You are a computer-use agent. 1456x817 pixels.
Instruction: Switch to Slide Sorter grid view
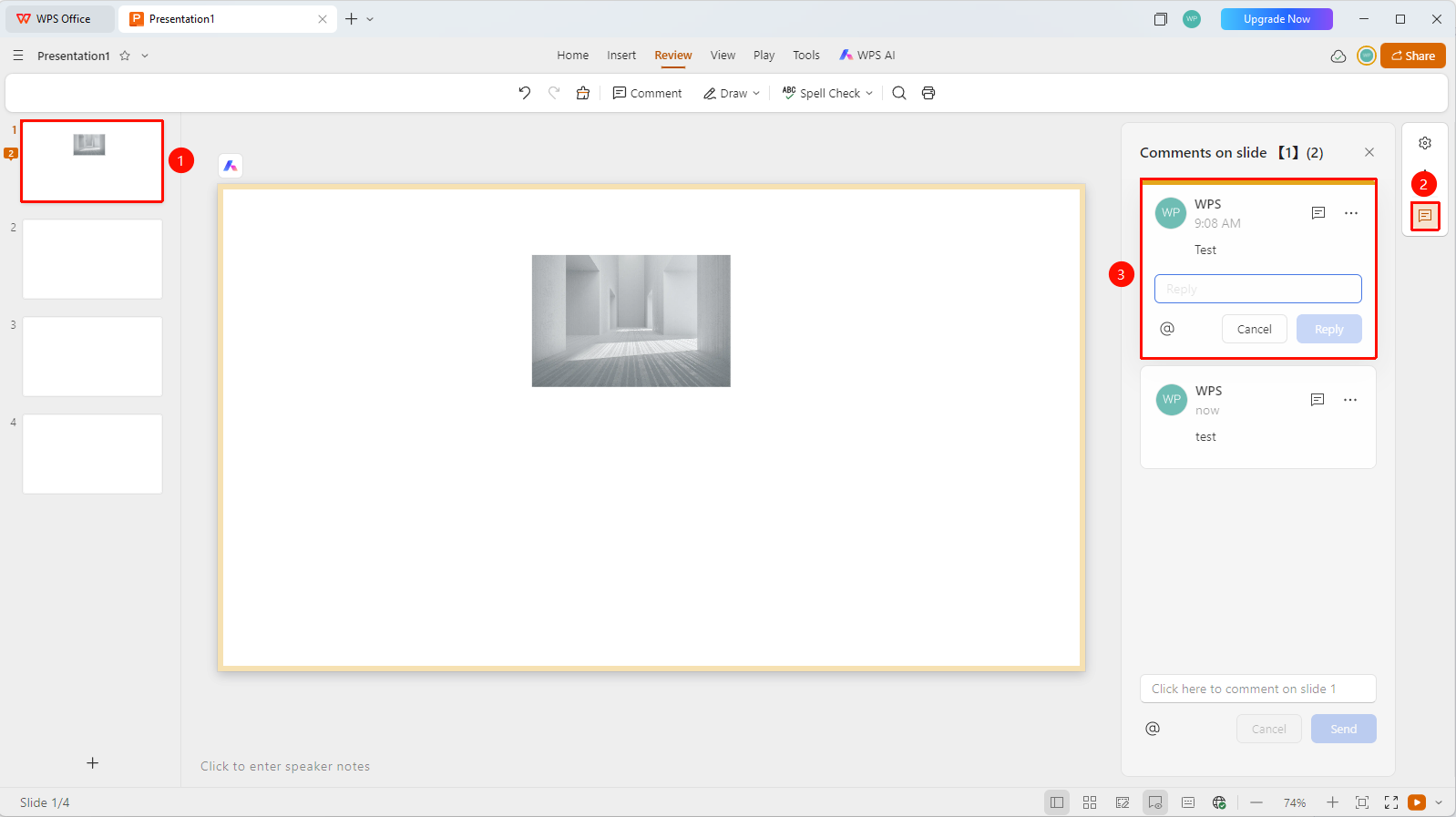[1090, 802]
